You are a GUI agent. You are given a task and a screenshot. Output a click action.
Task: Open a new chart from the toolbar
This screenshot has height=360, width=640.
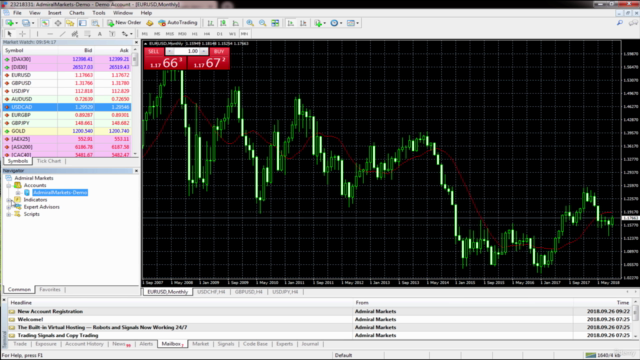pos(10,23)
